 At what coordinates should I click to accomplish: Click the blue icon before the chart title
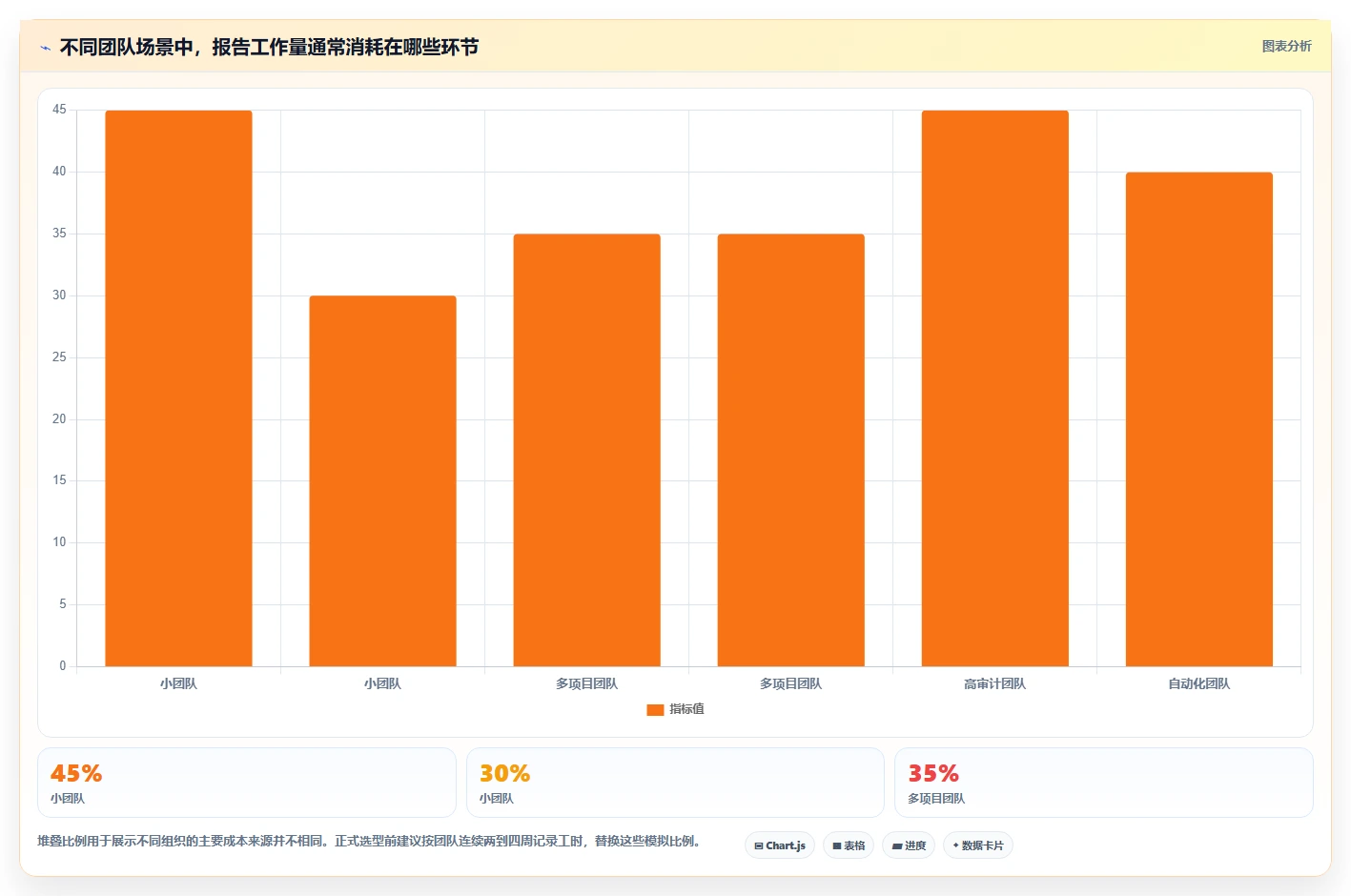(45, 48)
